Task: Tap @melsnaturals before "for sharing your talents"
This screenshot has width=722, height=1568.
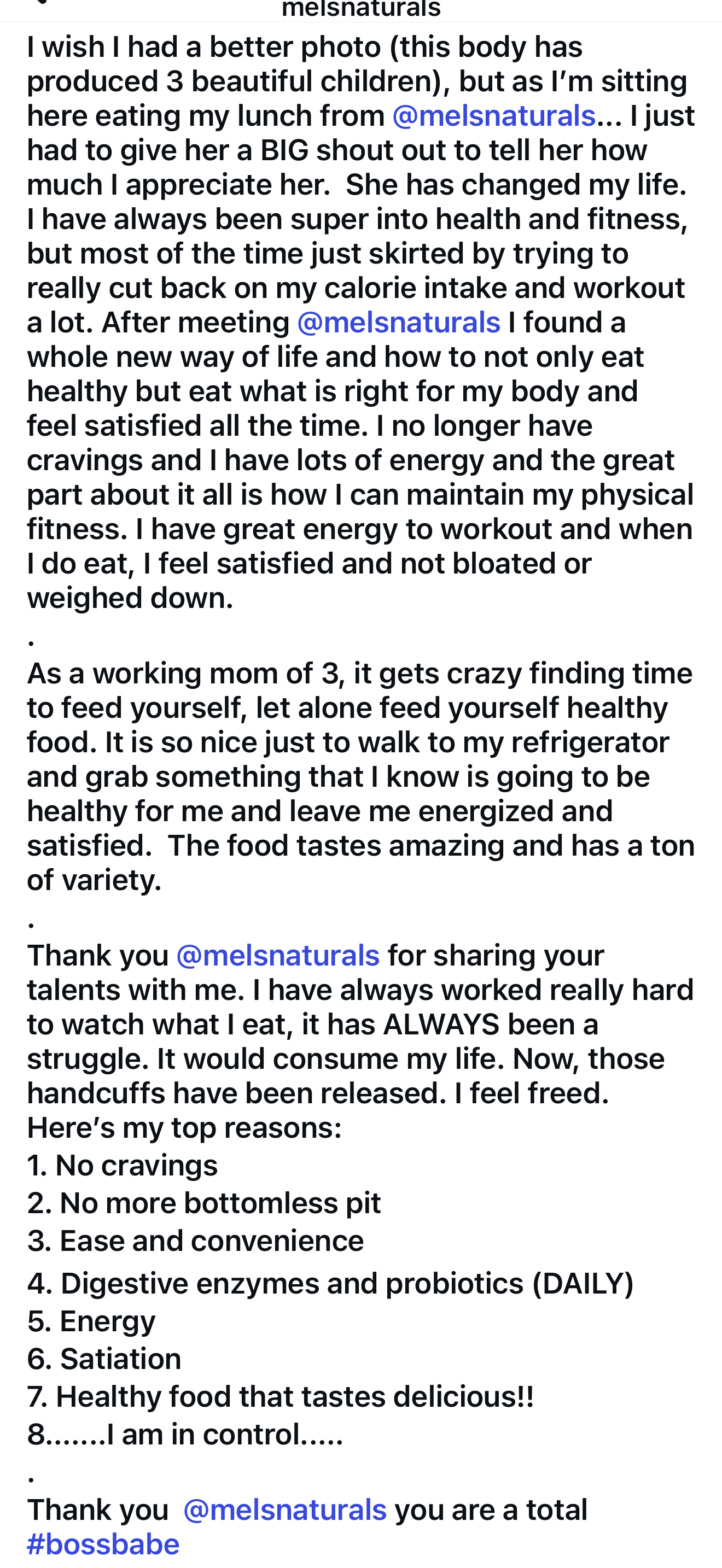Action: click(x=278, y=956)
